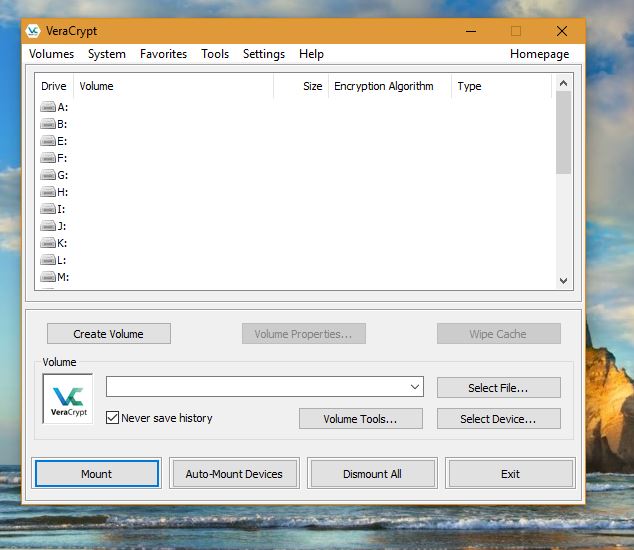This screenshot has height=550, width=634.
Task: Click the VeraCrypt logo in Volume group
Action: coord(68,399)
